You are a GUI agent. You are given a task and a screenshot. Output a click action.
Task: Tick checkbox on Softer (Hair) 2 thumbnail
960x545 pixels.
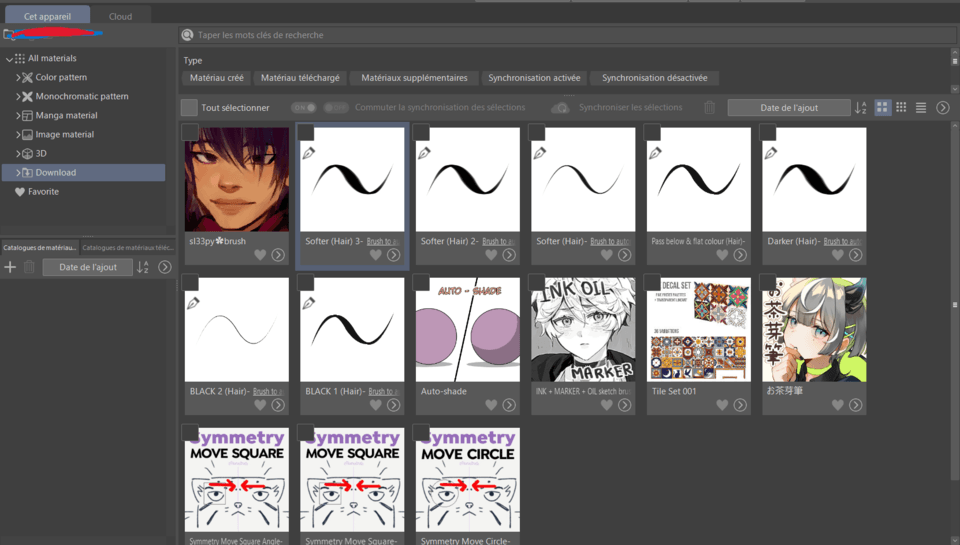point(421,132)
